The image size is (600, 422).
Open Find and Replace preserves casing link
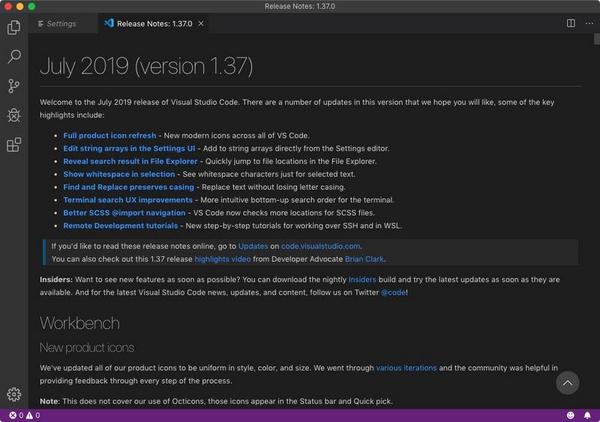(x=129, y=187)
